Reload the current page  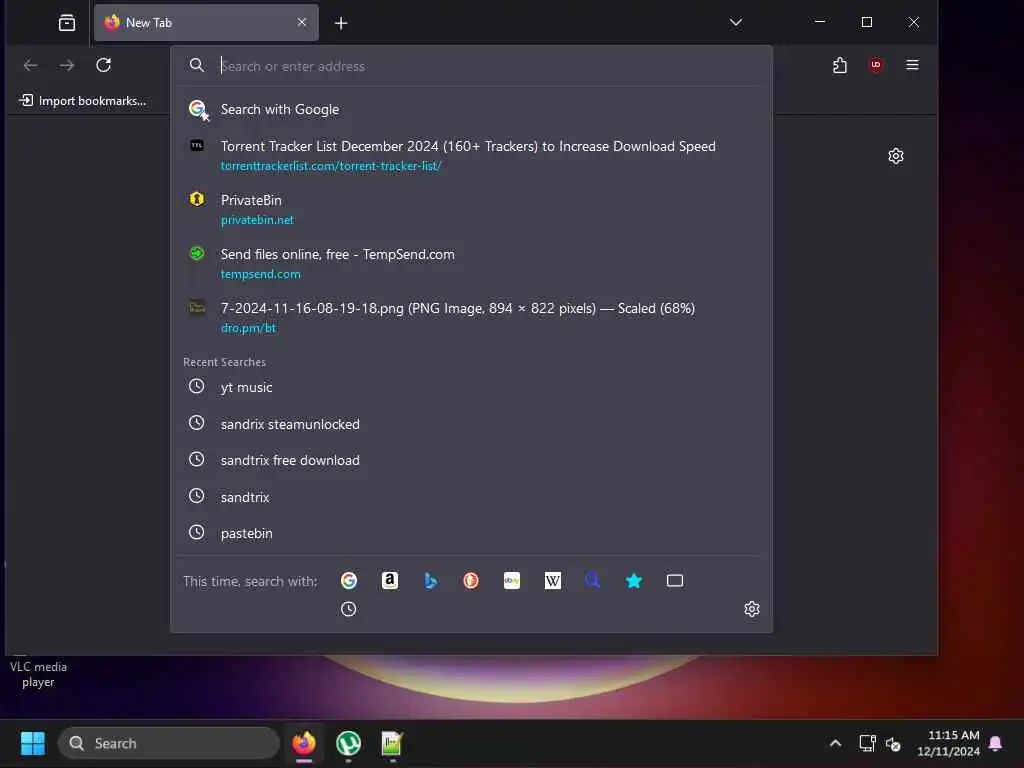click(103, 65)
